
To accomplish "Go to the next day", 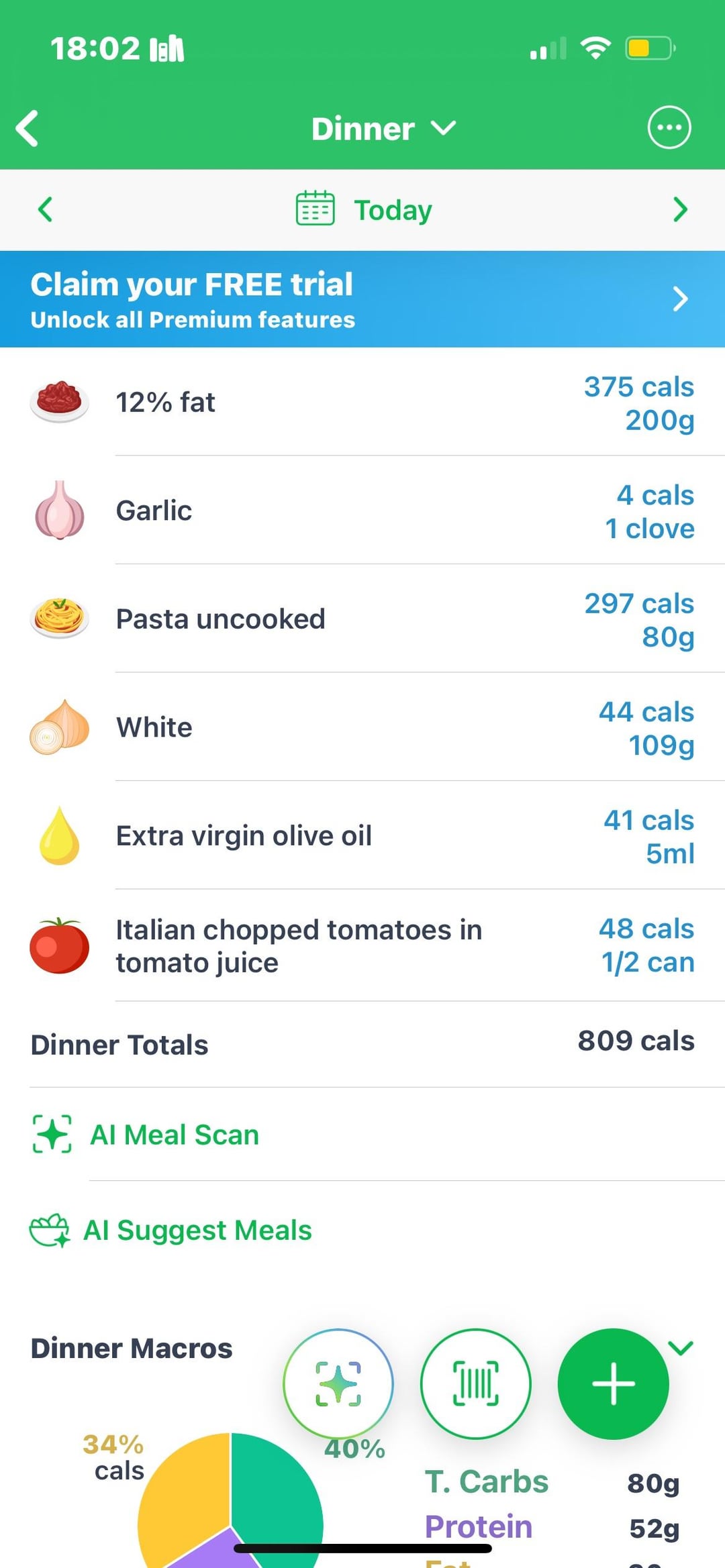I will (680, 209).
